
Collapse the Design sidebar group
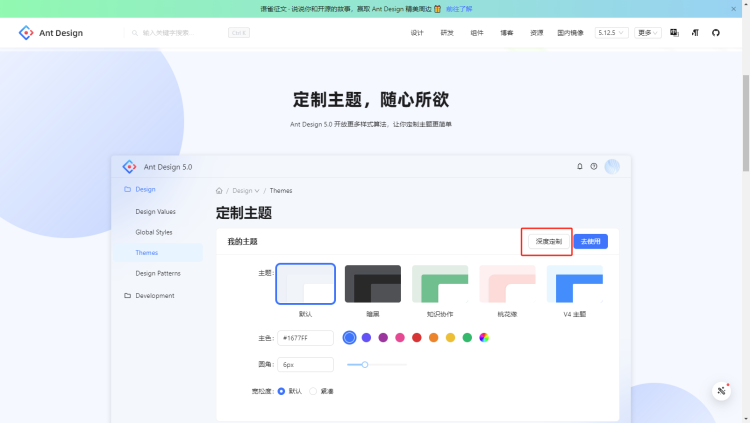click(x=158, y=189)
